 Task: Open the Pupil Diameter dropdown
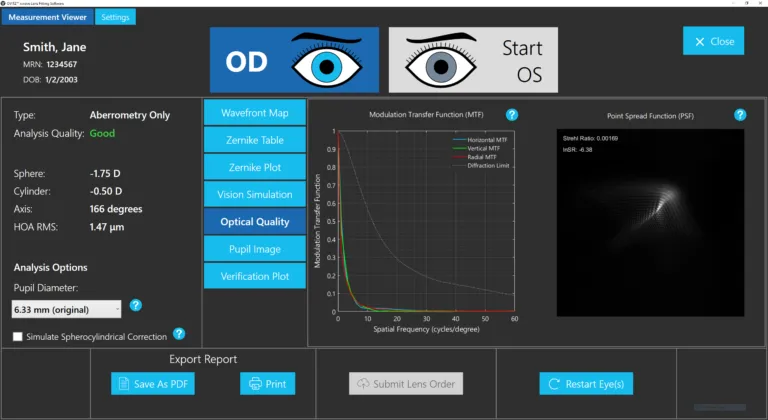[x=67, y=309]
